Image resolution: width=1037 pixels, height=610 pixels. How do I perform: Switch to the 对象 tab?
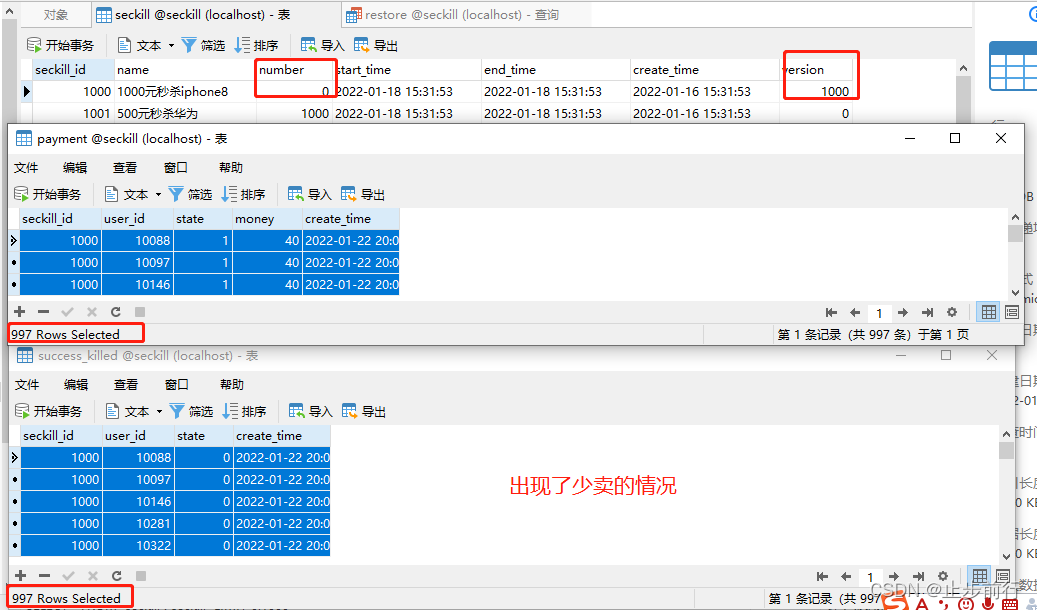pyautogui.click(x=55, y=15)
